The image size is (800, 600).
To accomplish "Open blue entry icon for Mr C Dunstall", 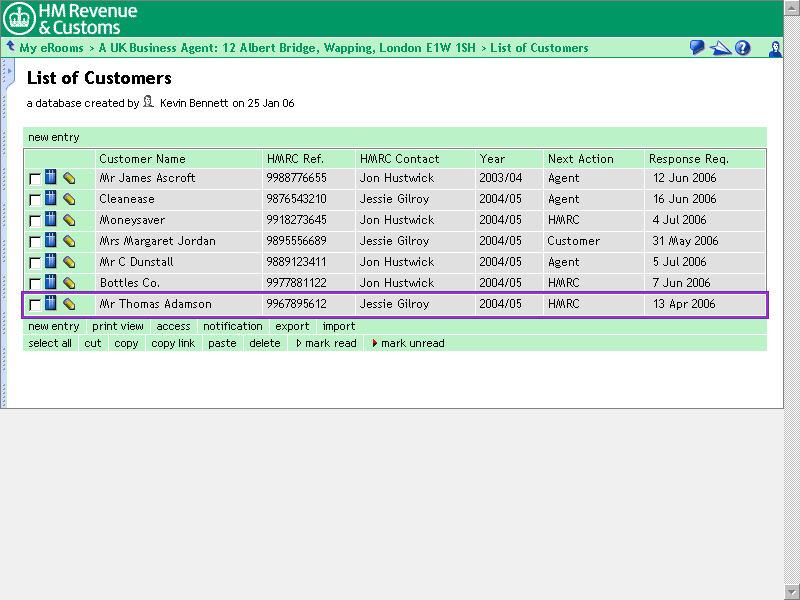I will tap(51, 262).
